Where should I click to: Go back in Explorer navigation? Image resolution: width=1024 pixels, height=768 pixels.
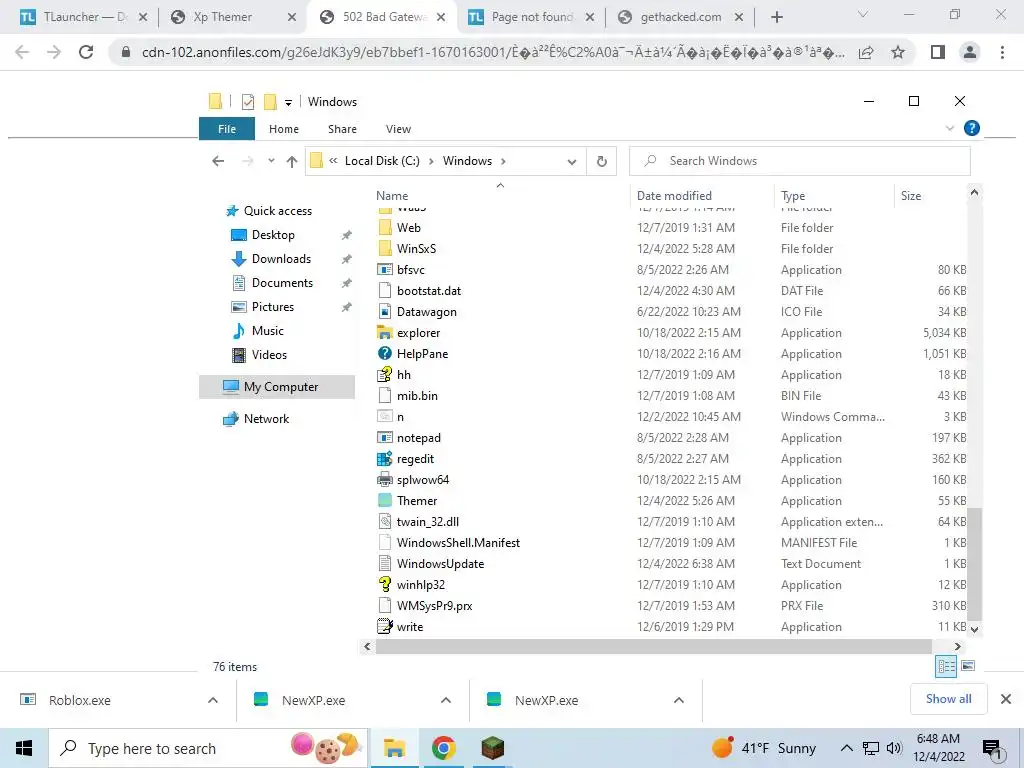[x=218, y=161]
